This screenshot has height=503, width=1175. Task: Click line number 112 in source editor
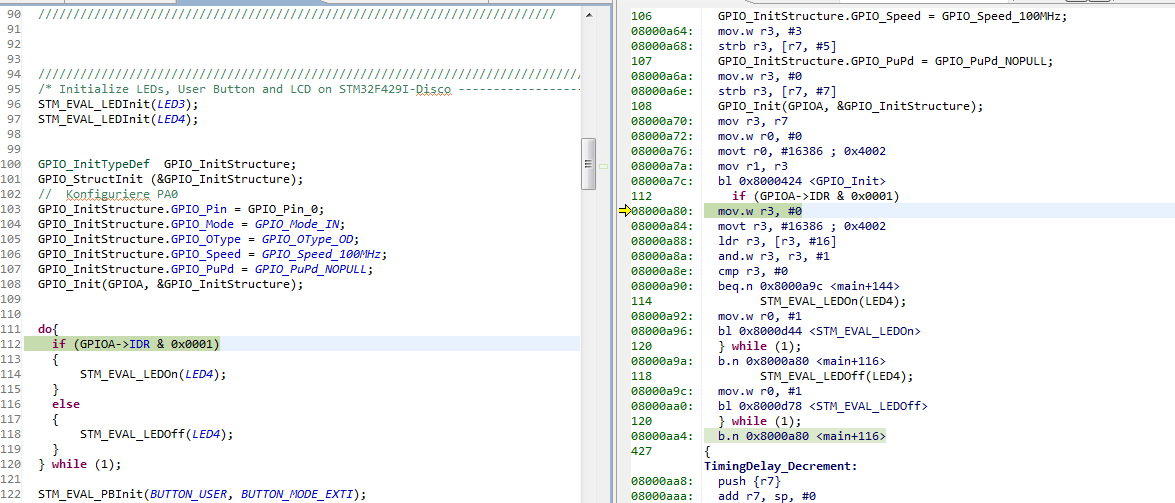13,344
